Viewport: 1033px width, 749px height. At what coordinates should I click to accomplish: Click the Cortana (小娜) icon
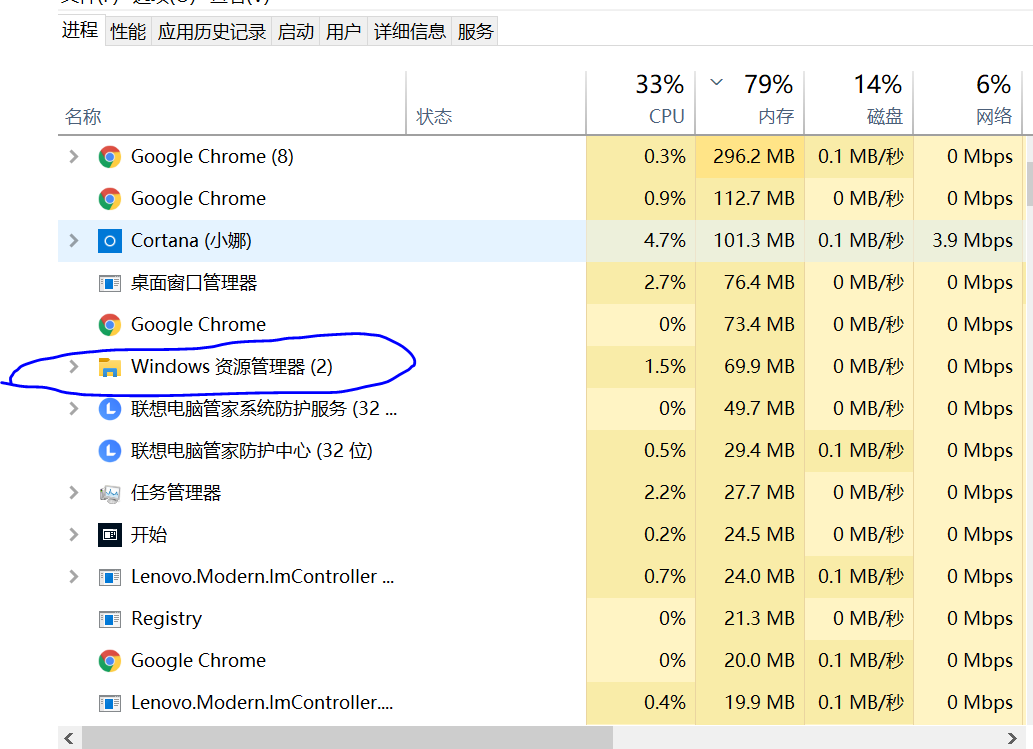pyautogui.click(x=109, y=241)
